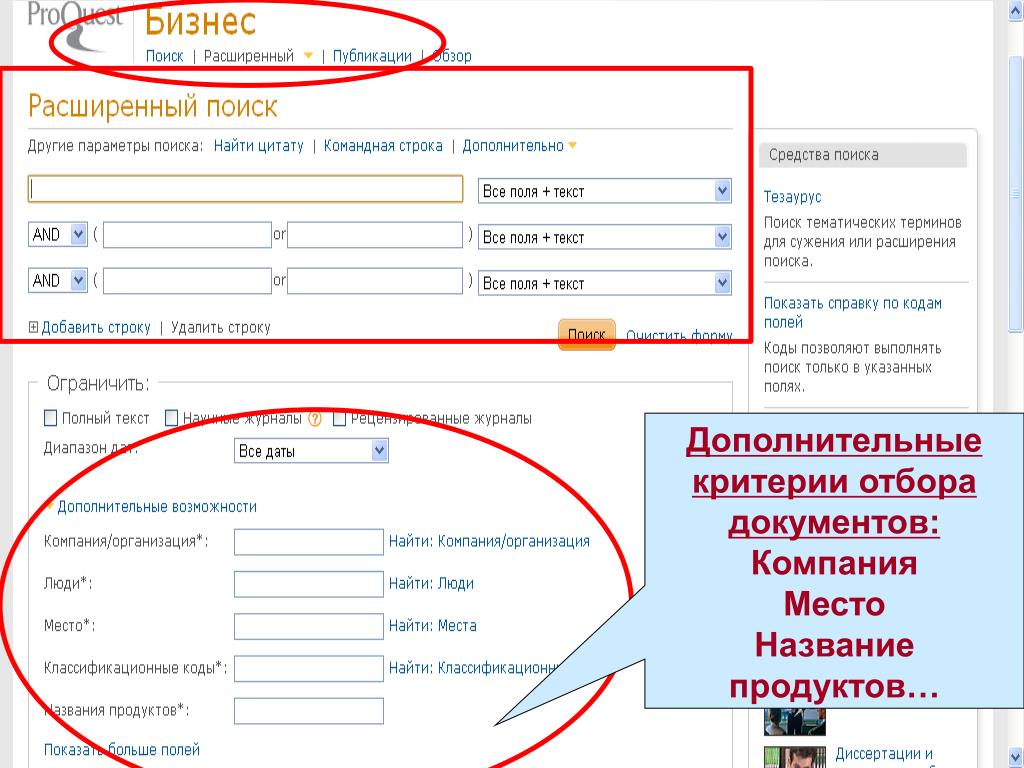This screenshot has height=768, width=1024.
Task: Click the vertical scrollbar up arrow
Action: pyautogui.click(x=1016, y=10)
